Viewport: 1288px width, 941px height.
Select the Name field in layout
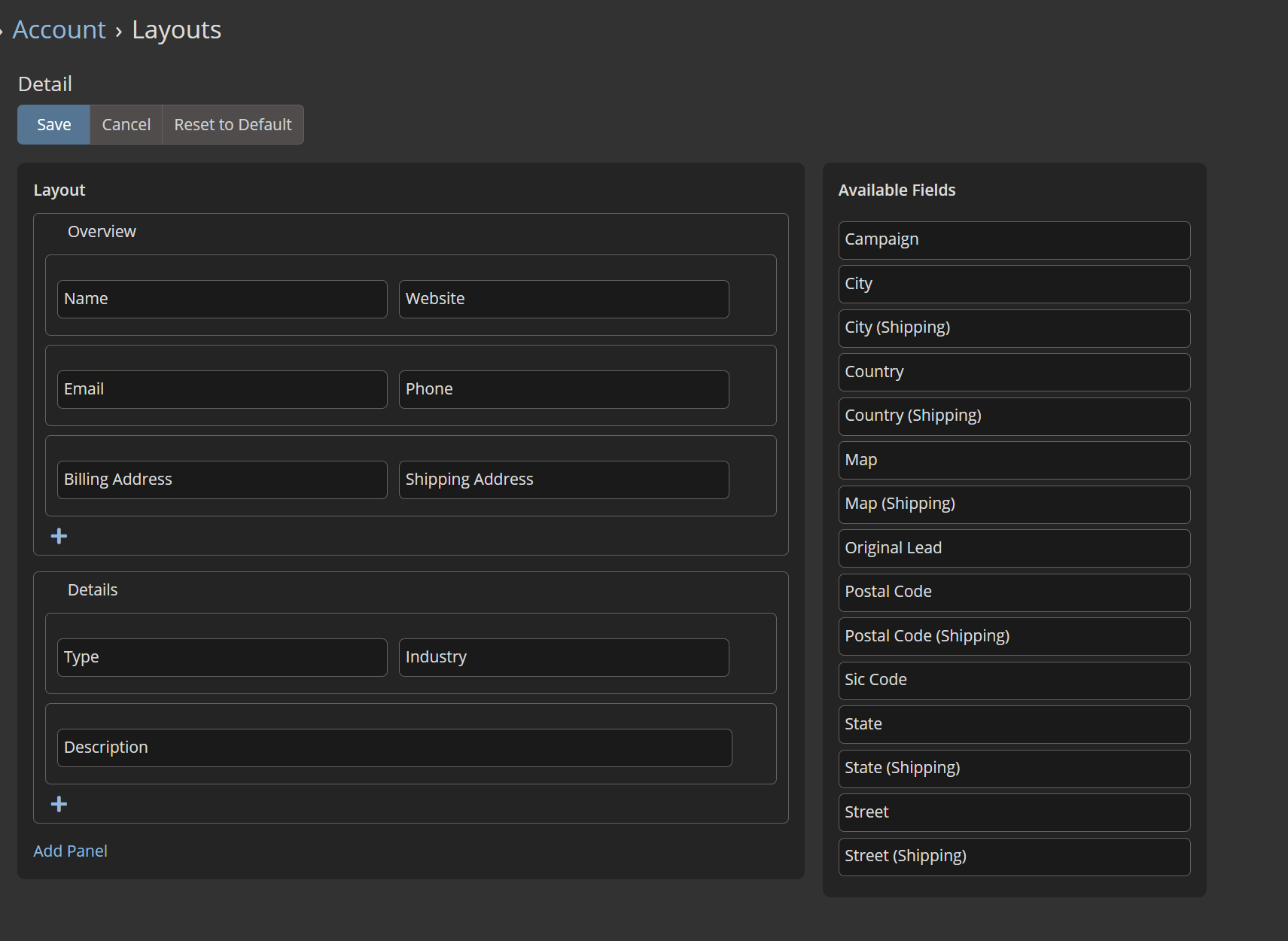click(x=222, y=299)
